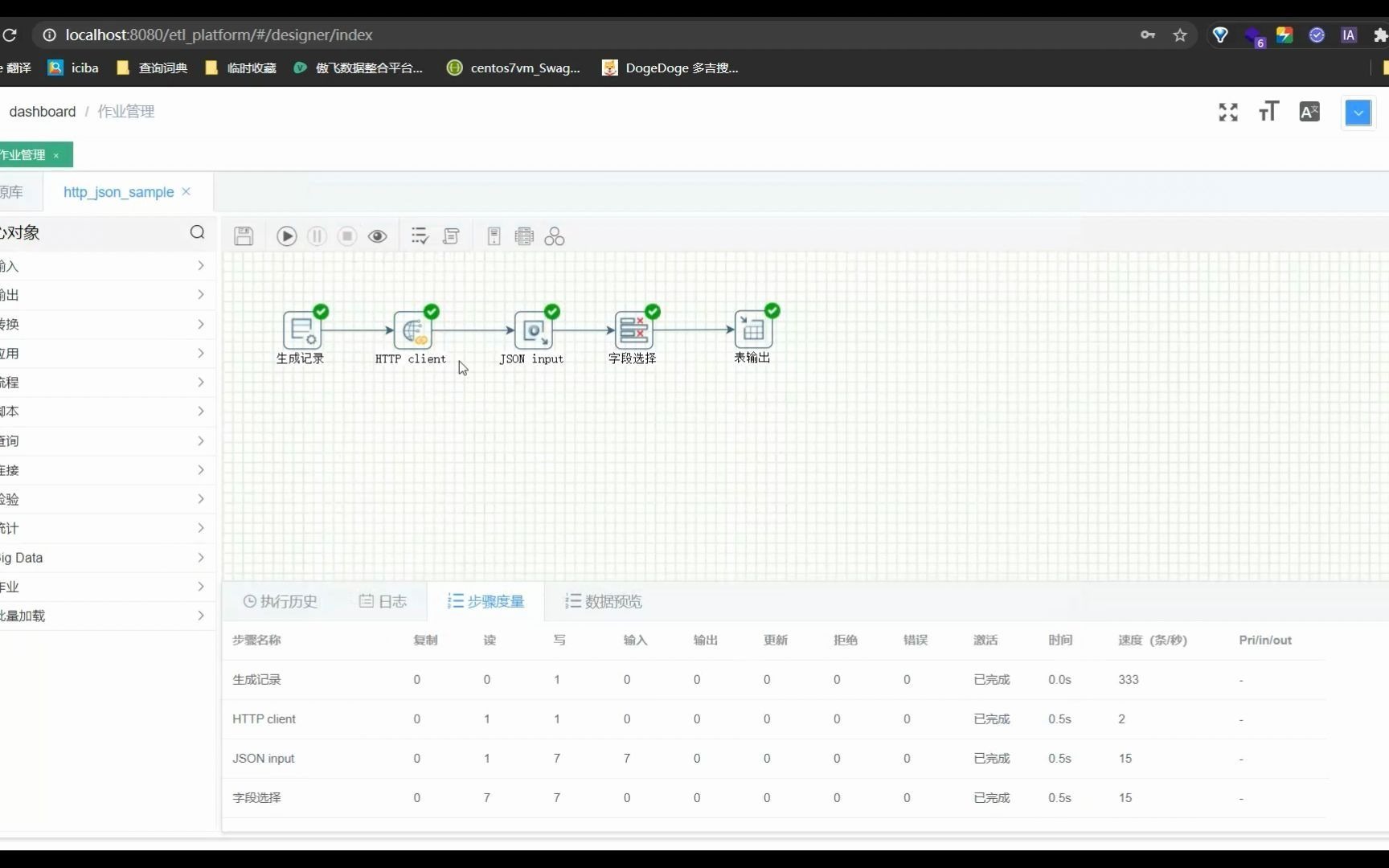This screenshot has height=868, width=1389.
Task: Open the 临时收藏 bookmark folder
Action: [240, 68]
